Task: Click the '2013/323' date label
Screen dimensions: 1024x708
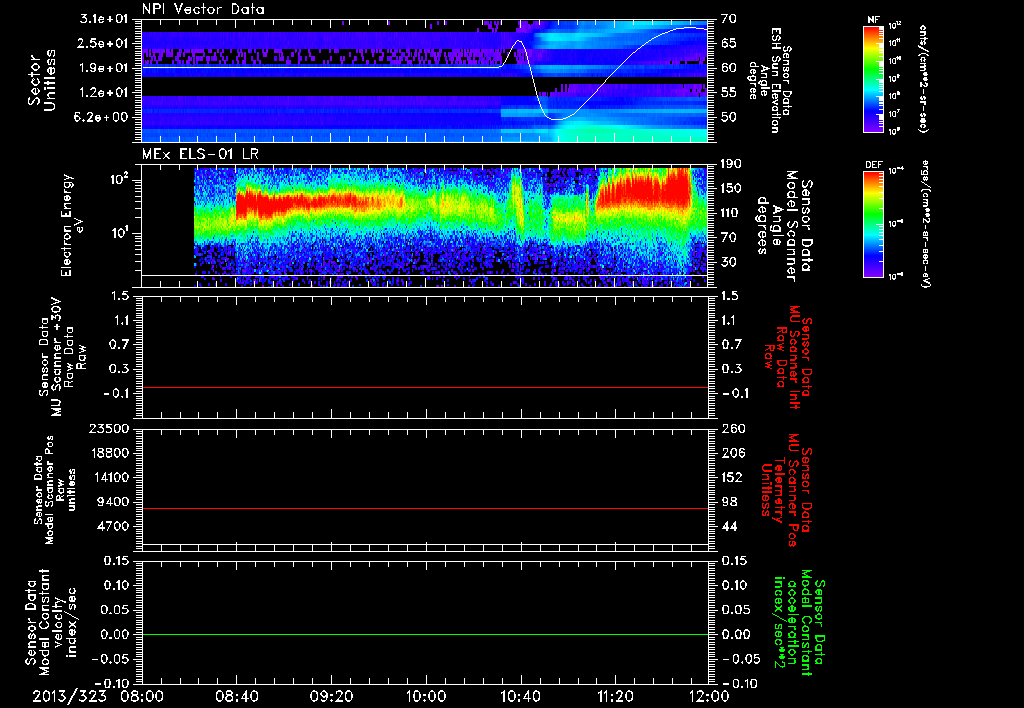Action: [69, 696]
